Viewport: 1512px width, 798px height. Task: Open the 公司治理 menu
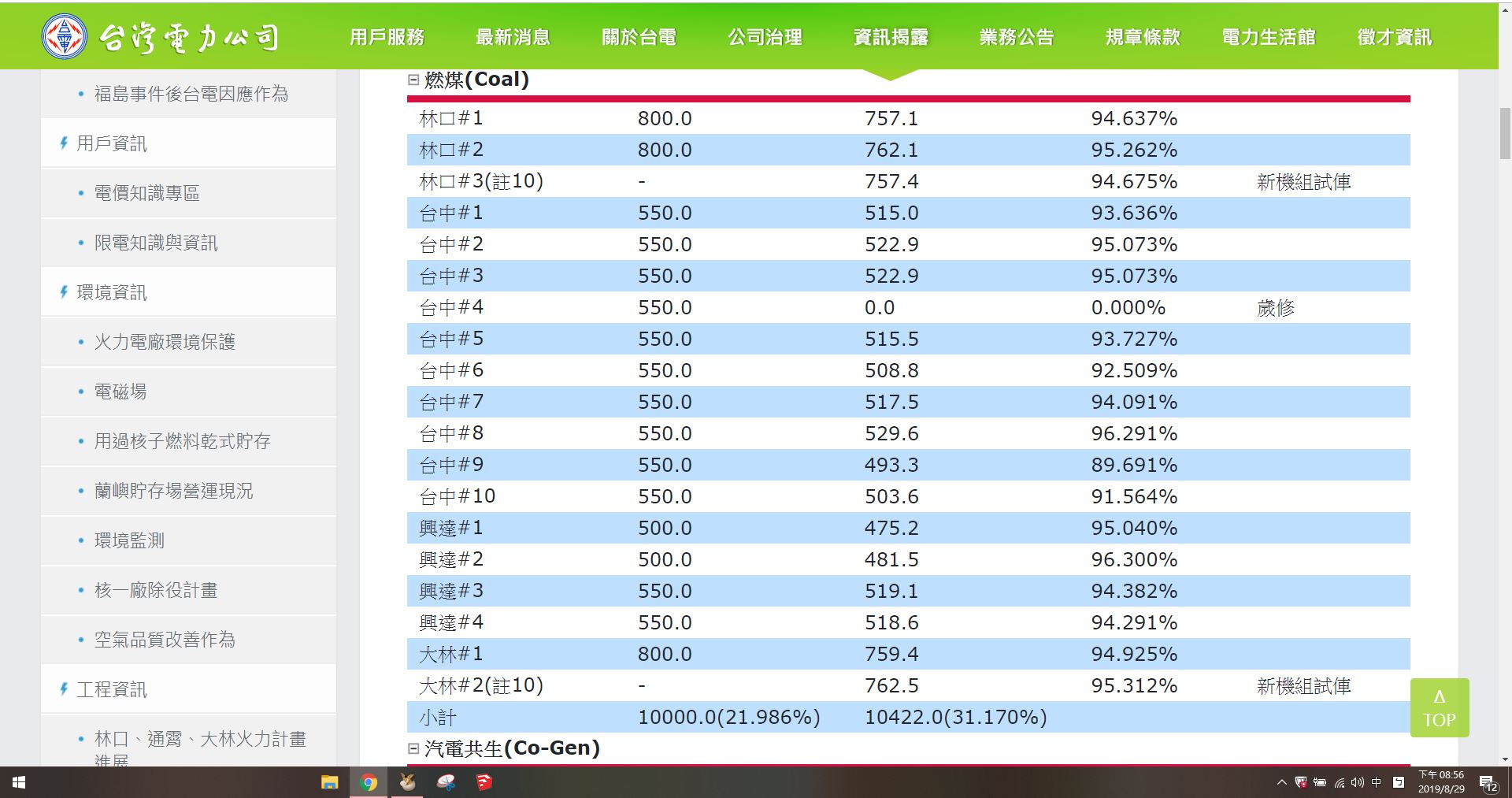(765, 37)
